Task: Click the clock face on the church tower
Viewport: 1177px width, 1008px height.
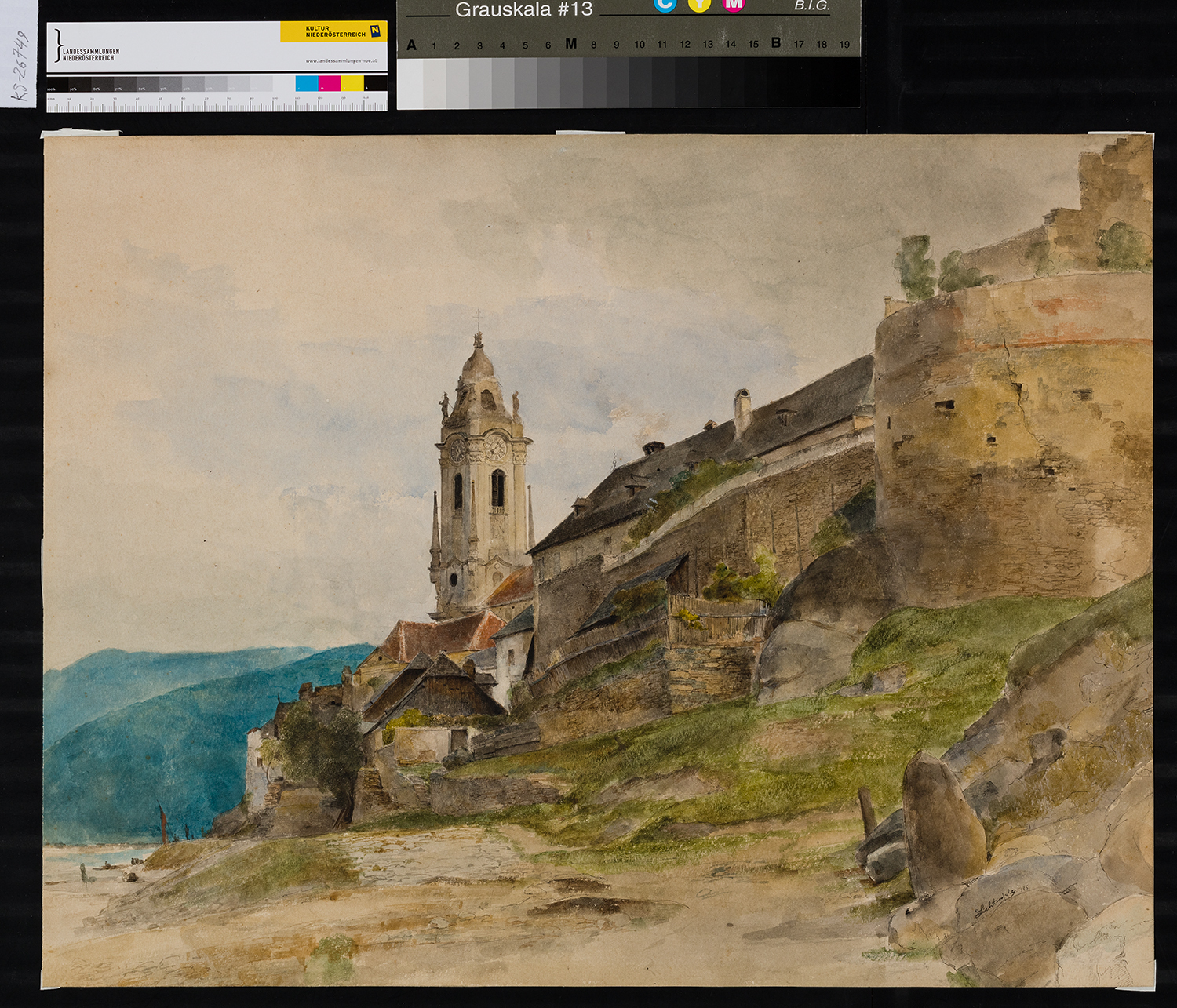Action: (495, 448)
